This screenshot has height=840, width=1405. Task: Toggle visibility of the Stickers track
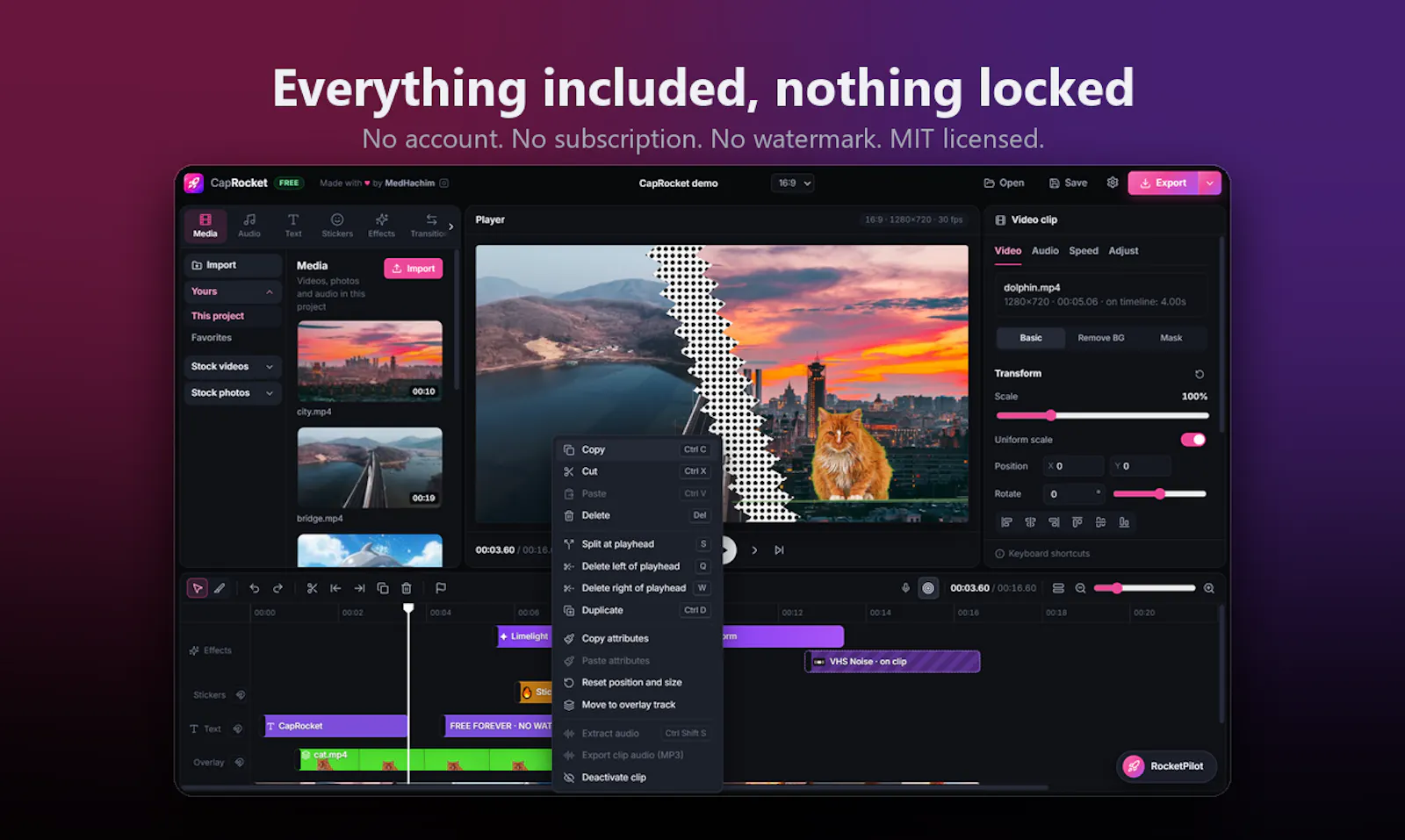pos(241,695)
